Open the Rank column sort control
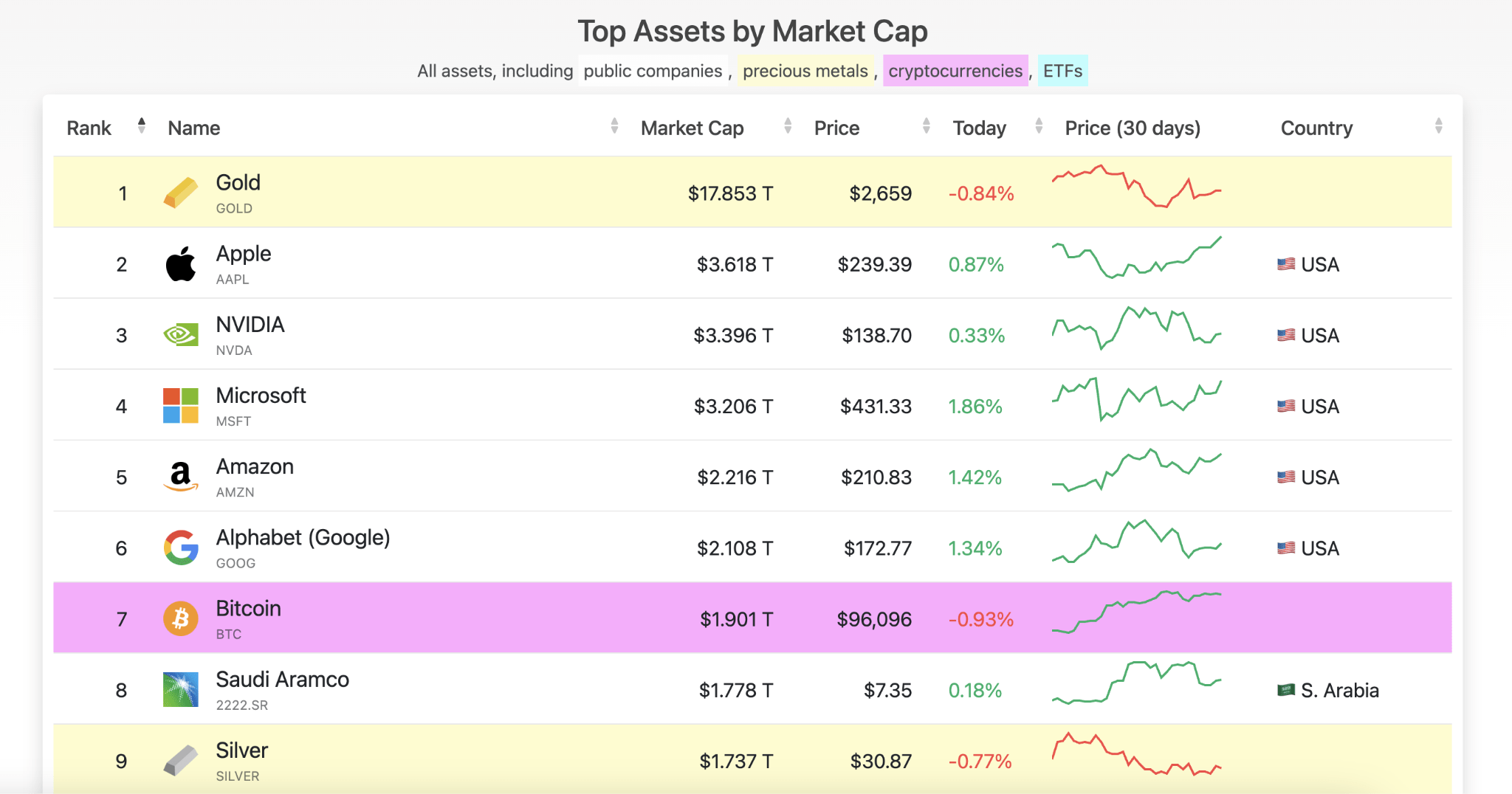The image size is (1512, 794). coord(140,126)
